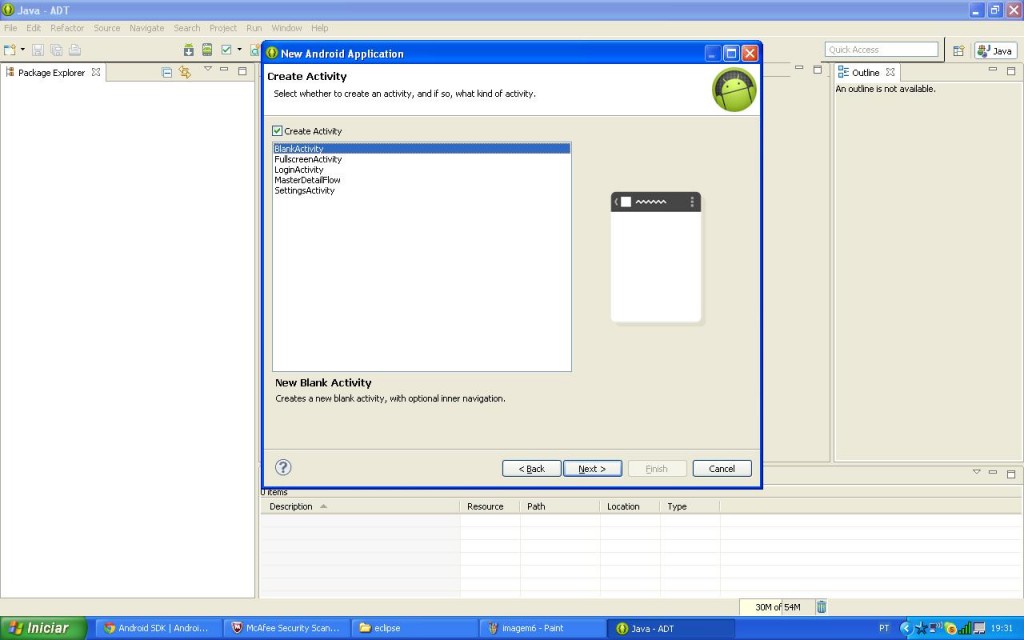Click the heap status memory indicator
The image size is (1024, 640).
[x=777, y=607]
